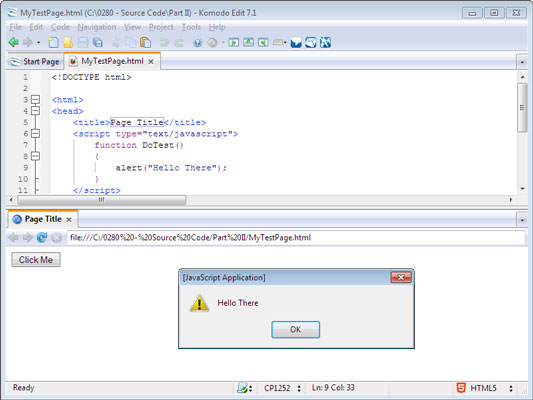The width and height of the screenshot is (533, 400).
Task: Collapse the html tag fold on line 3
Action: tap(35, 100)
